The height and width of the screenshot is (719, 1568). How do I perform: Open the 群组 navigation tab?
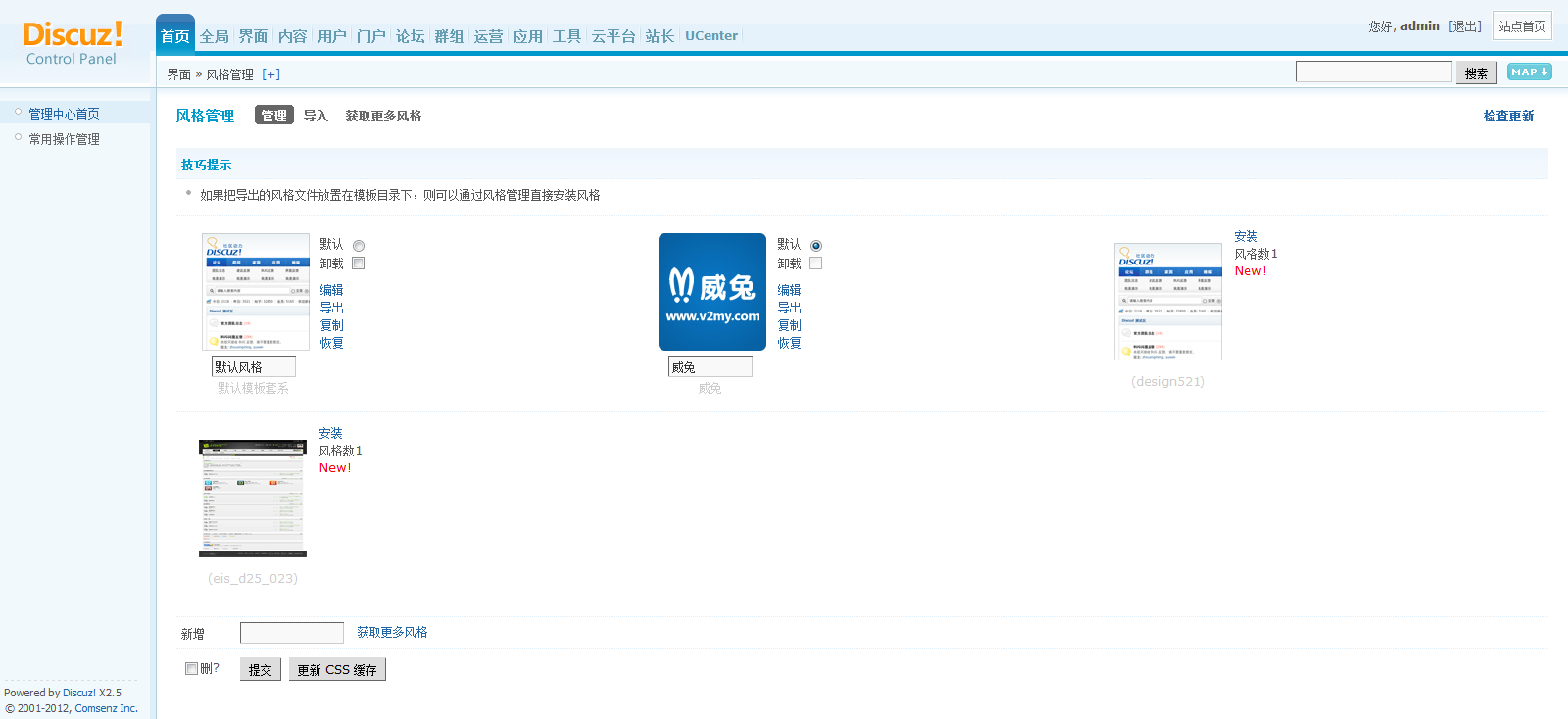pos(450,36)
